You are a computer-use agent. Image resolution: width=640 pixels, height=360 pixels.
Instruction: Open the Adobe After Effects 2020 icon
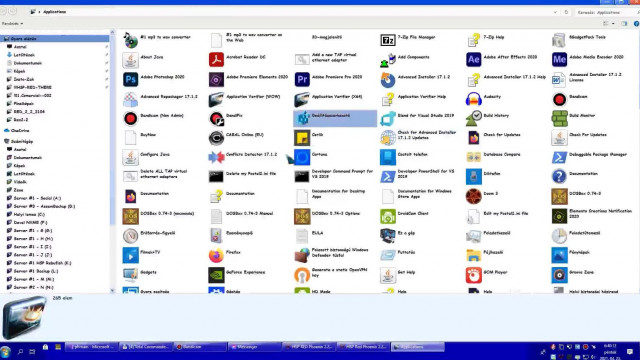coord(473,60)
